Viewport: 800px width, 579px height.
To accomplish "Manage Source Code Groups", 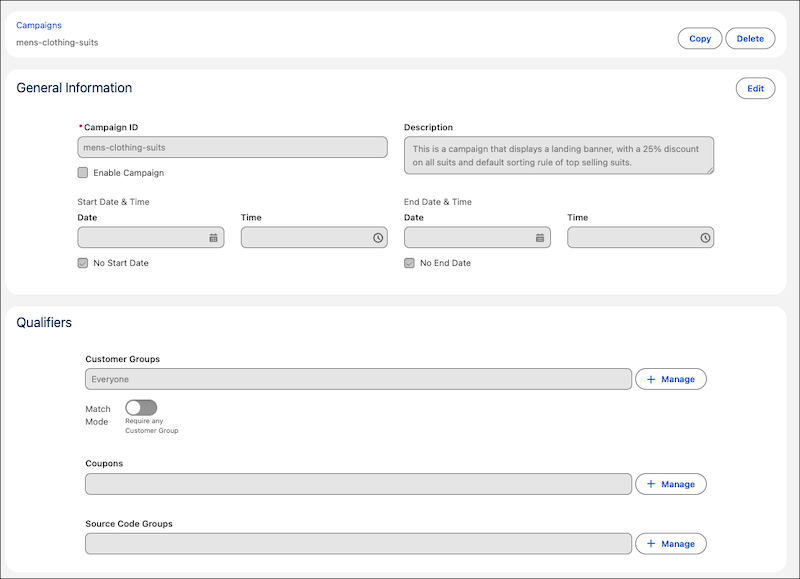I will [670, 544].
